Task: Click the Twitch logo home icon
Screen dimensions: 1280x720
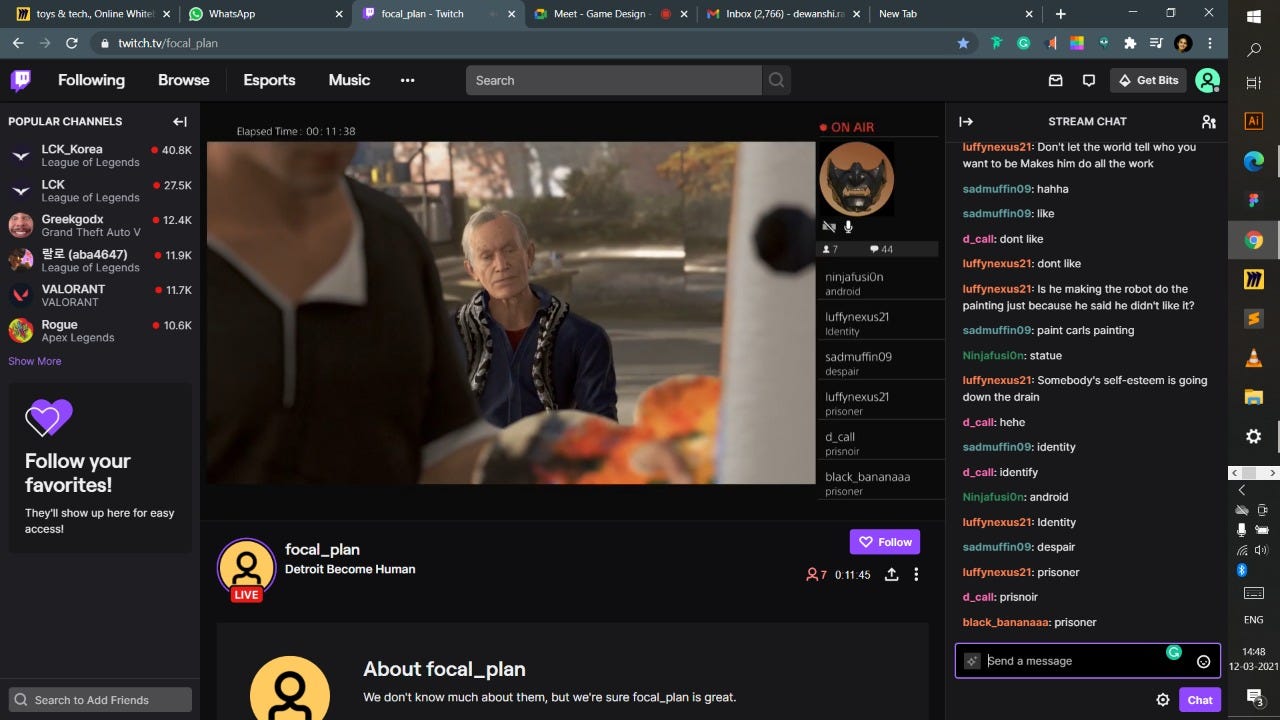Action: pos(20,80)
